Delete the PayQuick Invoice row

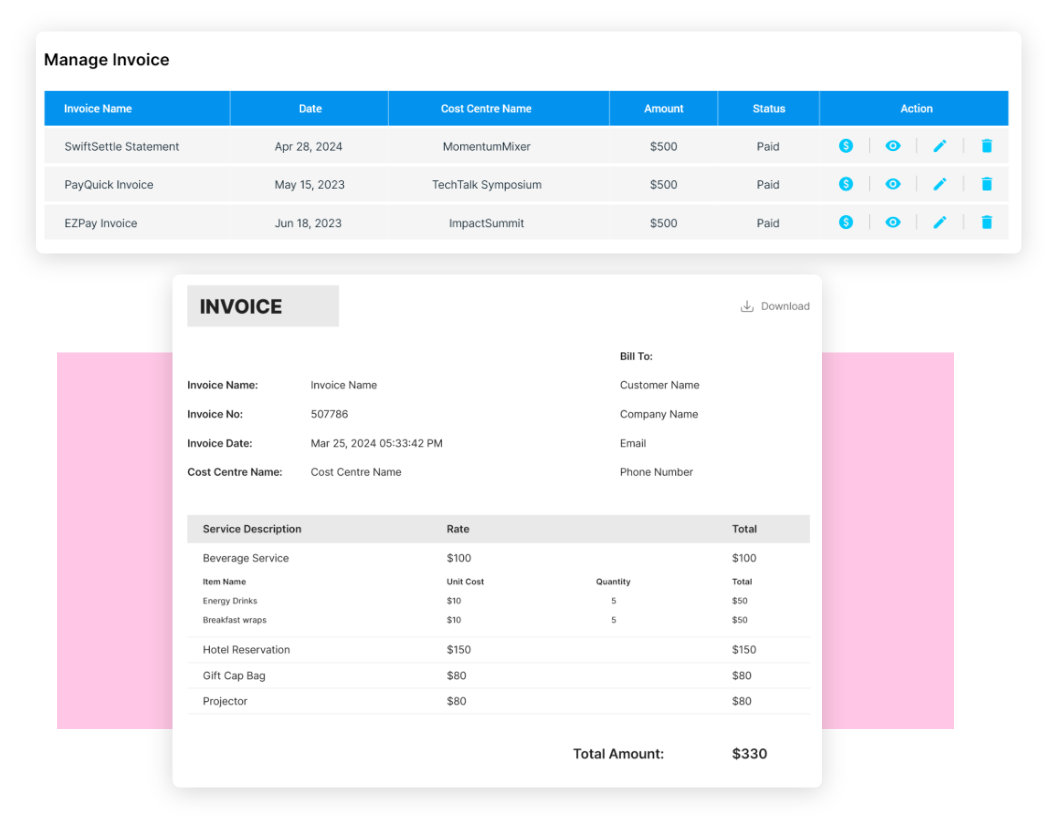pos(987,184)
